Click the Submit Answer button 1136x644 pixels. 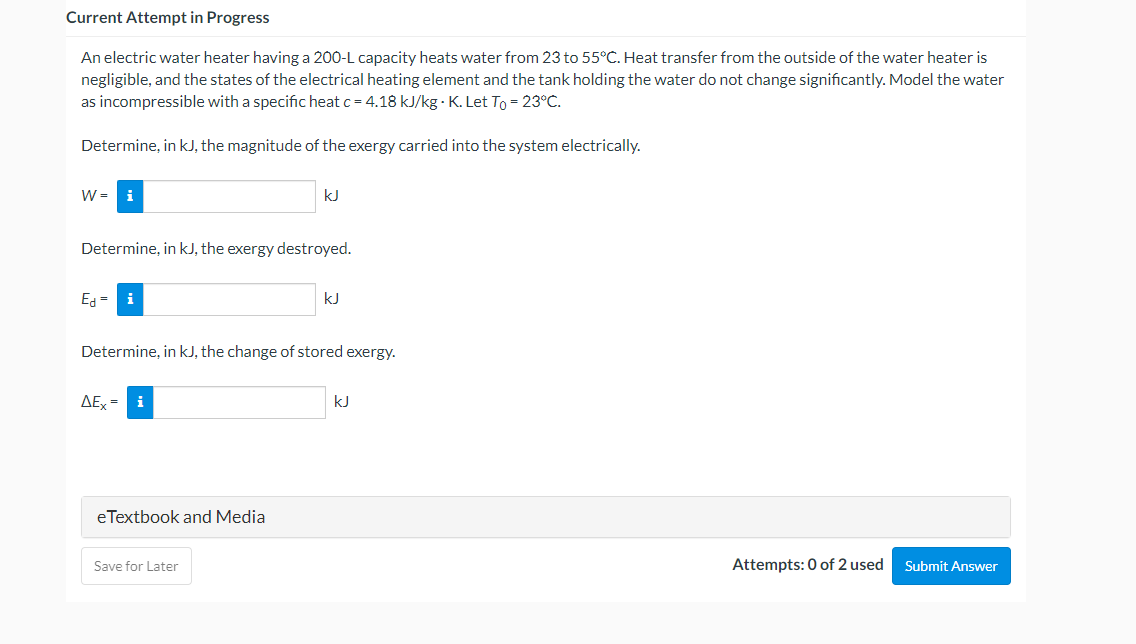[x=950, y=565]
